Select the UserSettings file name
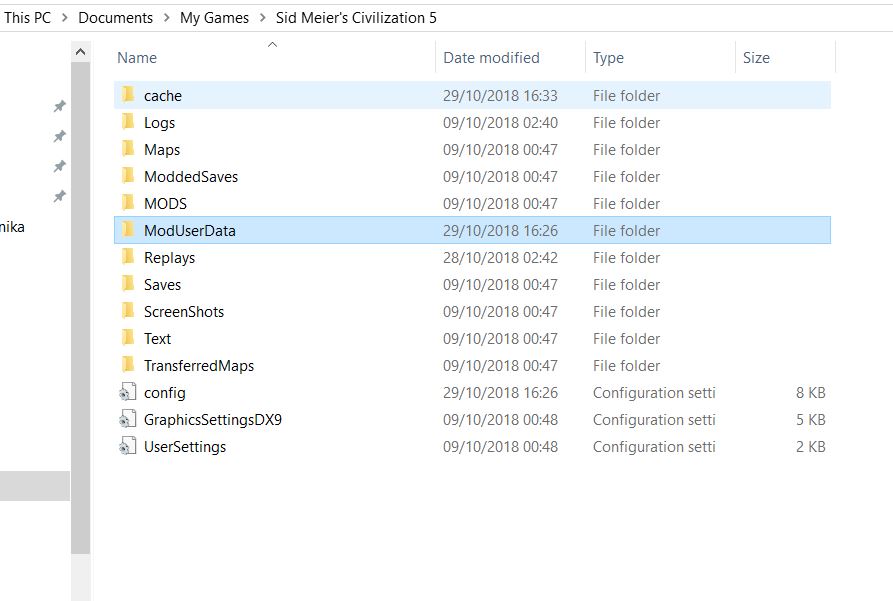 tap(185, 447)
